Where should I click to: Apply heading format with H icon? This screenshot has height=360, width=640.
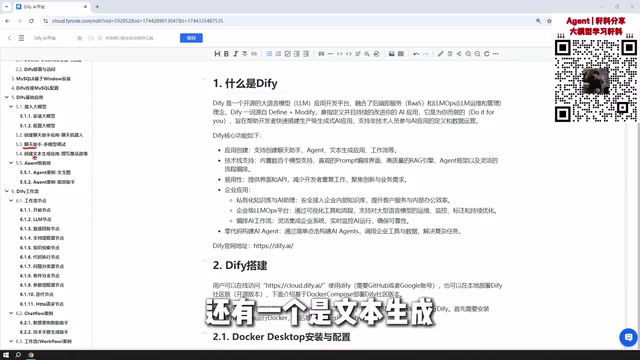(x=217, y=54)
